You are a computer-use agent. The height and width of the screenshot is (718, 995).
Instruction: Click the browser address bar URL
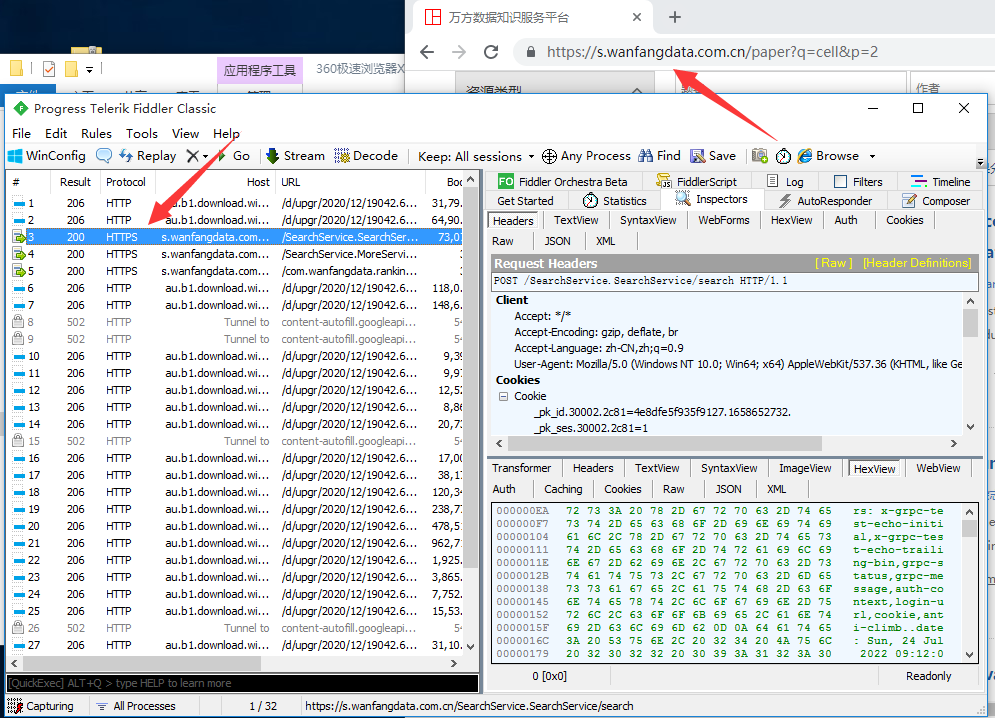click(x=712, y=52)
